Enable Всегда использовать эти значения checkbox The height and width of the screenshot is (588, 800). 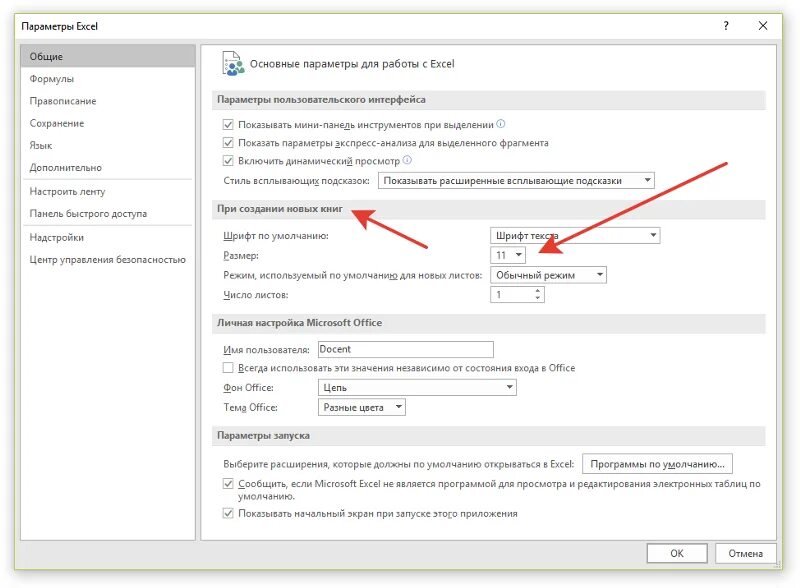[x=228, y=368]
